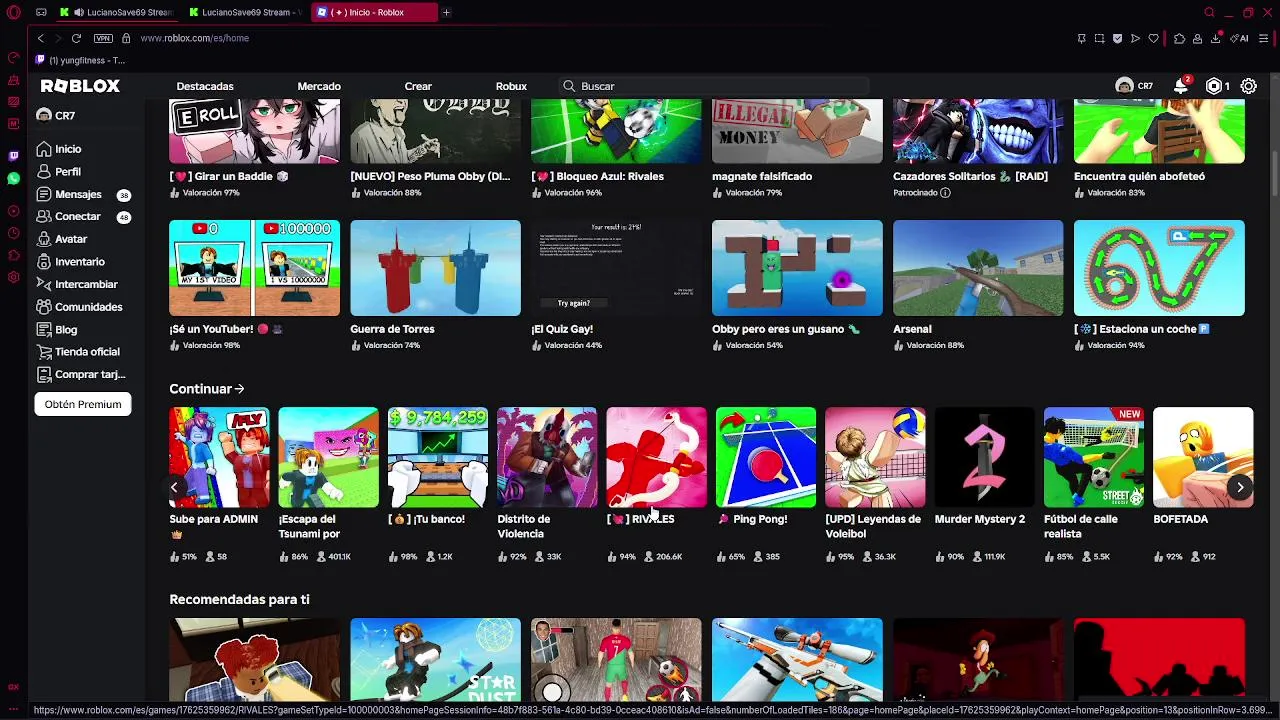Reload the page in the browser

pyautogui.click(x=76, y=38)
